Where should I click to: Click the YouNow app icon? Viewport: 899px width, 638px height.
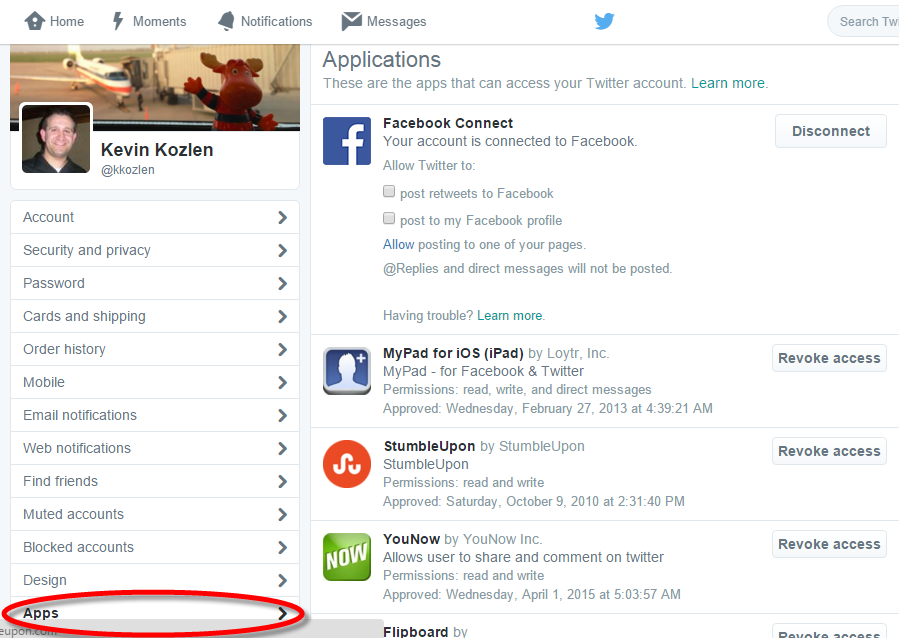(x=347, y=557)
